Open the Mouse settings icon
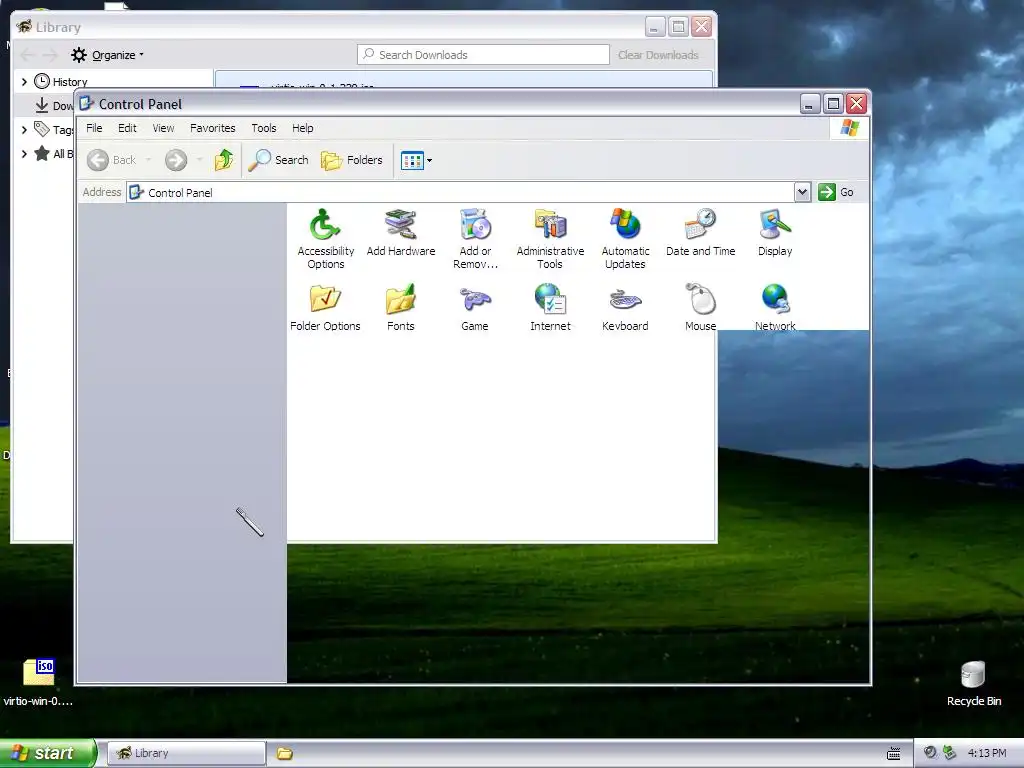This screenshot has width=1024, height=768. [700, 308]
